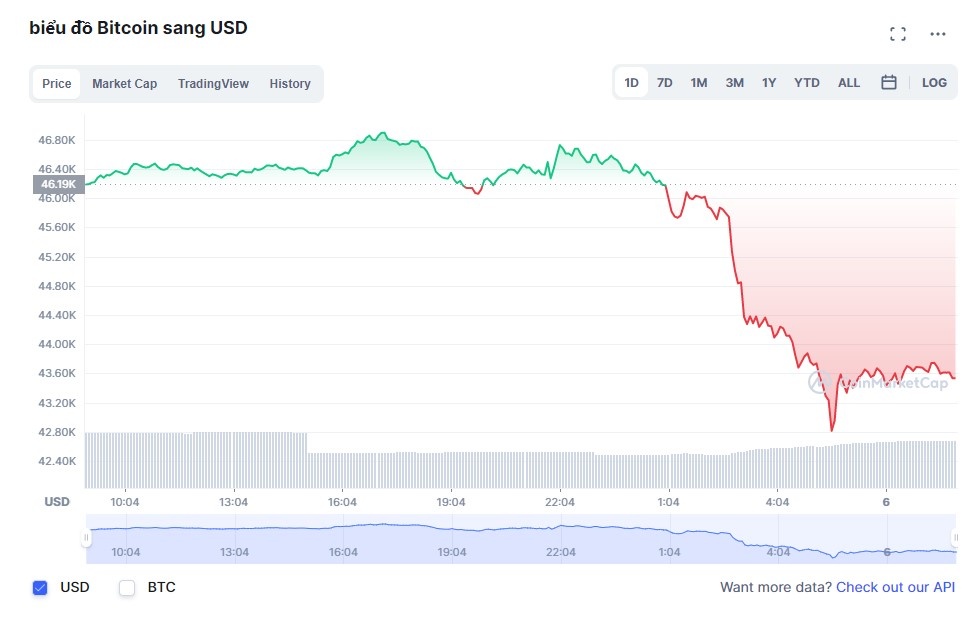This screenshot has height=627, width=976.
Task: View the 3M performance chart
Action: click(x=733, y=83)
